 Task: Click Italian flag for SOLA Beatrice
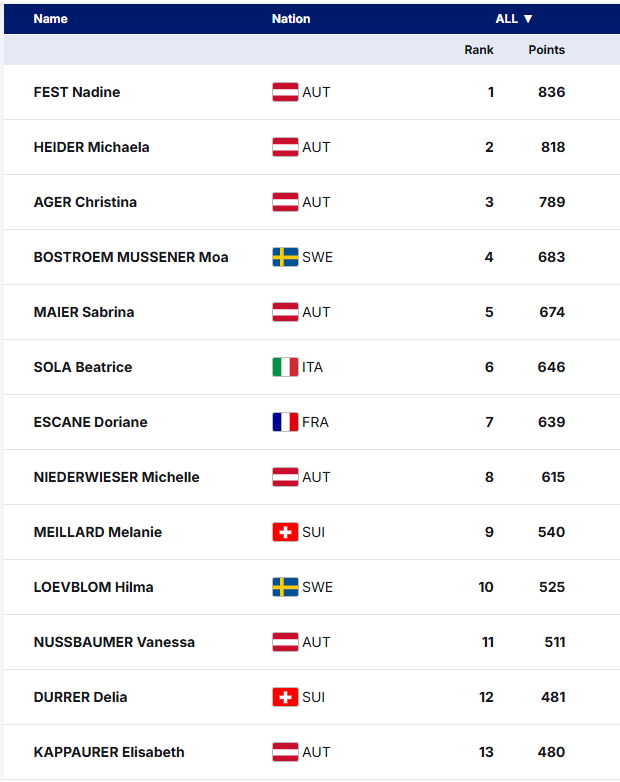[285, 367]
